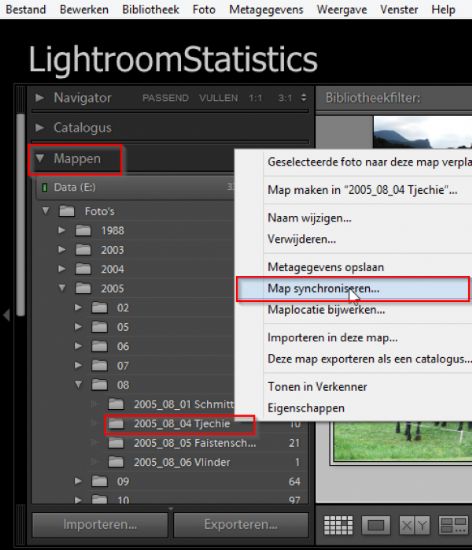This screenshot has height=550, width=472.
Task: Expand the Catalogus panel
Action: (x=40, y=127)
